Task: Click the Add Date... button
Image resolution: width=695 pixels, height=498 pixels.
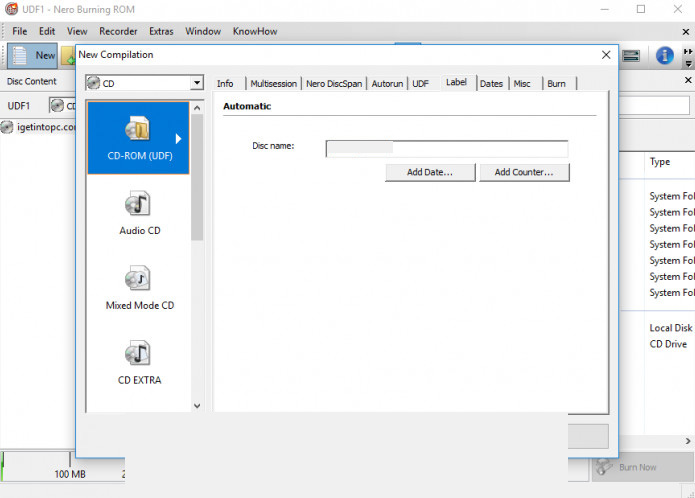Action: [x=430, y=172]
